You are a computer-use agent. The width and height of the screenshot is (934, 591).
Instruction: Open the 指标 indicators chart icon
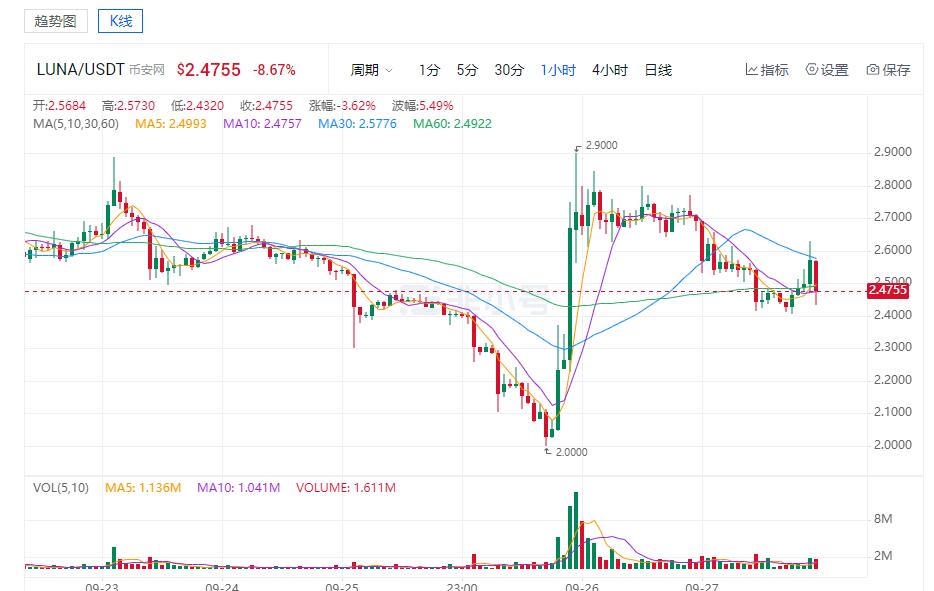(751, 70)
